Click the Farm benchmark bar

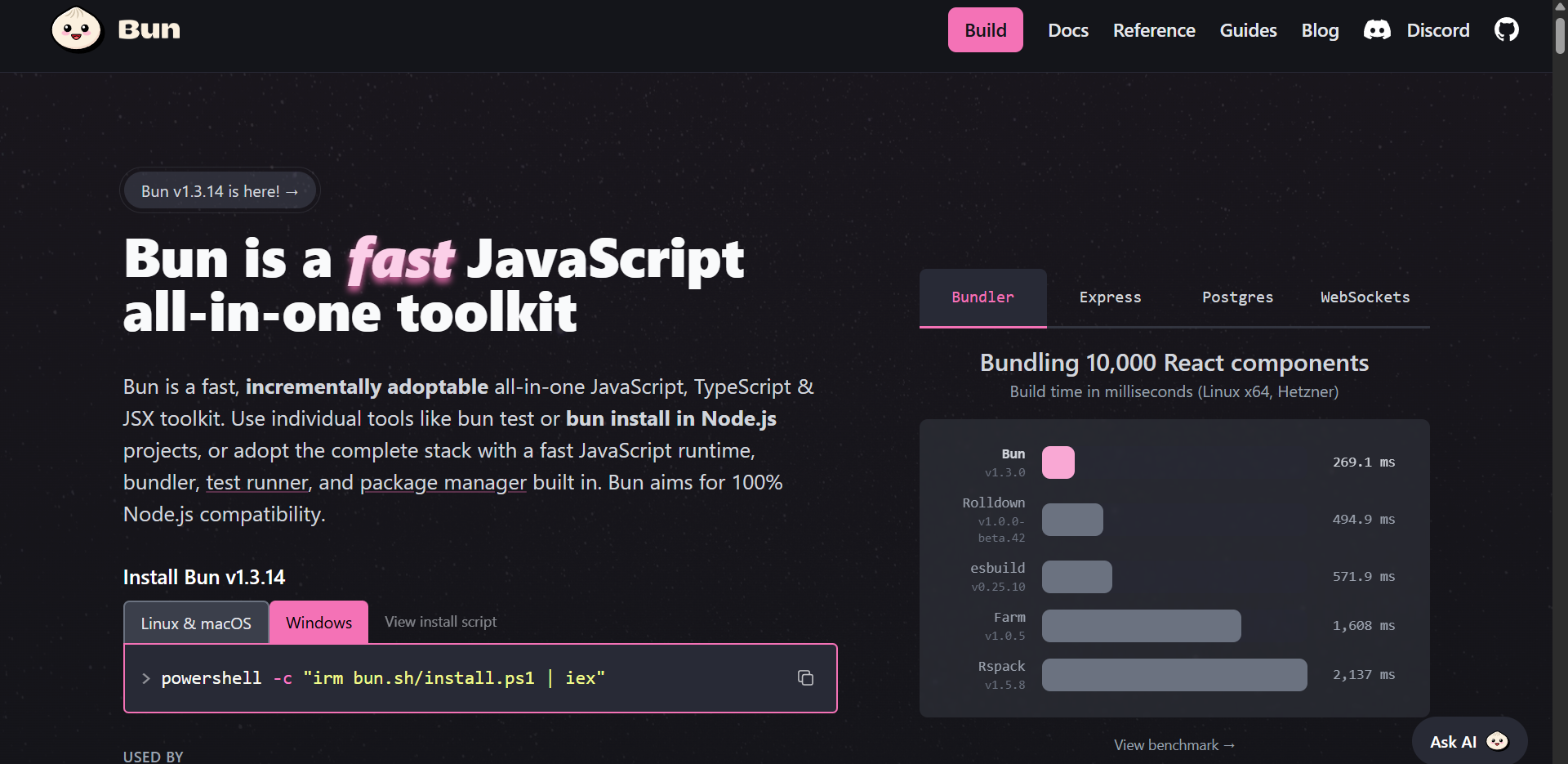click(x=1142, y=626)
